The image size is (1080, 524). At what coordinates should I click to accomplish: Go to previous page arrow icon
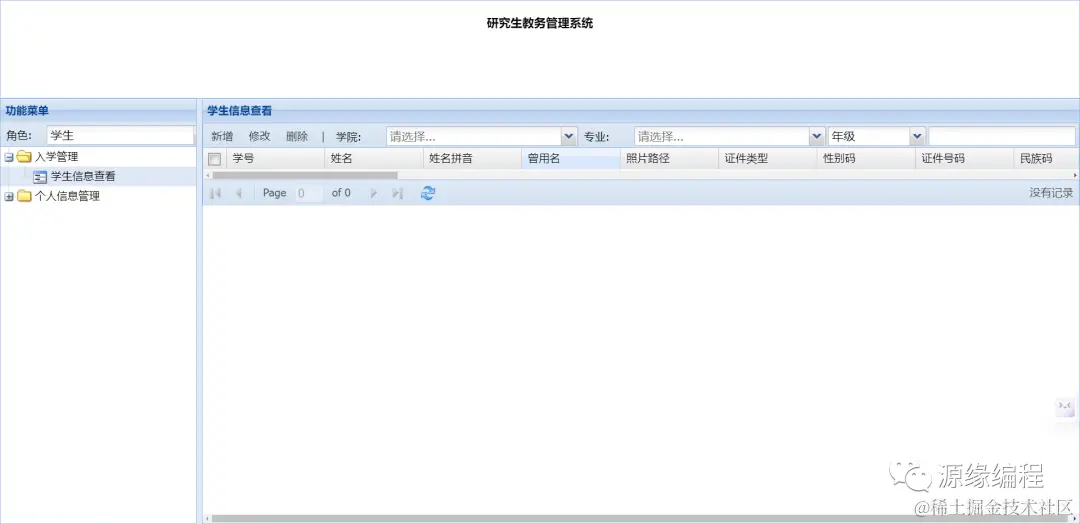[x=238, y=193]
